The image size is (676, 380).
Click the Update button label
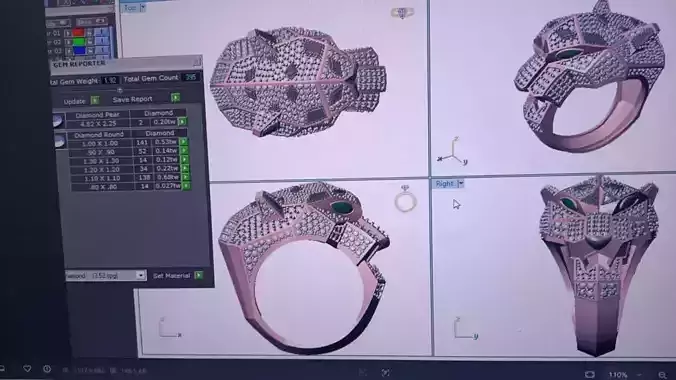point(75,102)
